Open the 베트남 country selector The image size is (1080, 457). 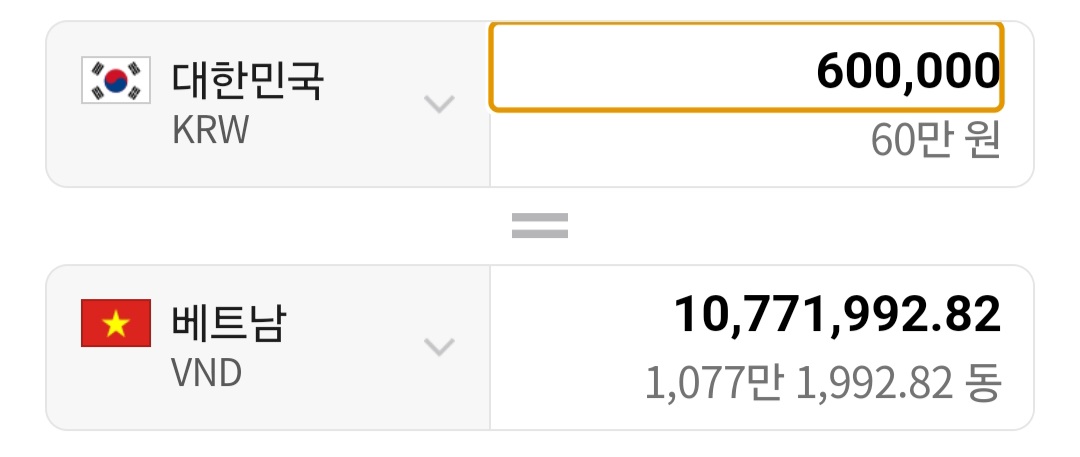tap(228, 324)
